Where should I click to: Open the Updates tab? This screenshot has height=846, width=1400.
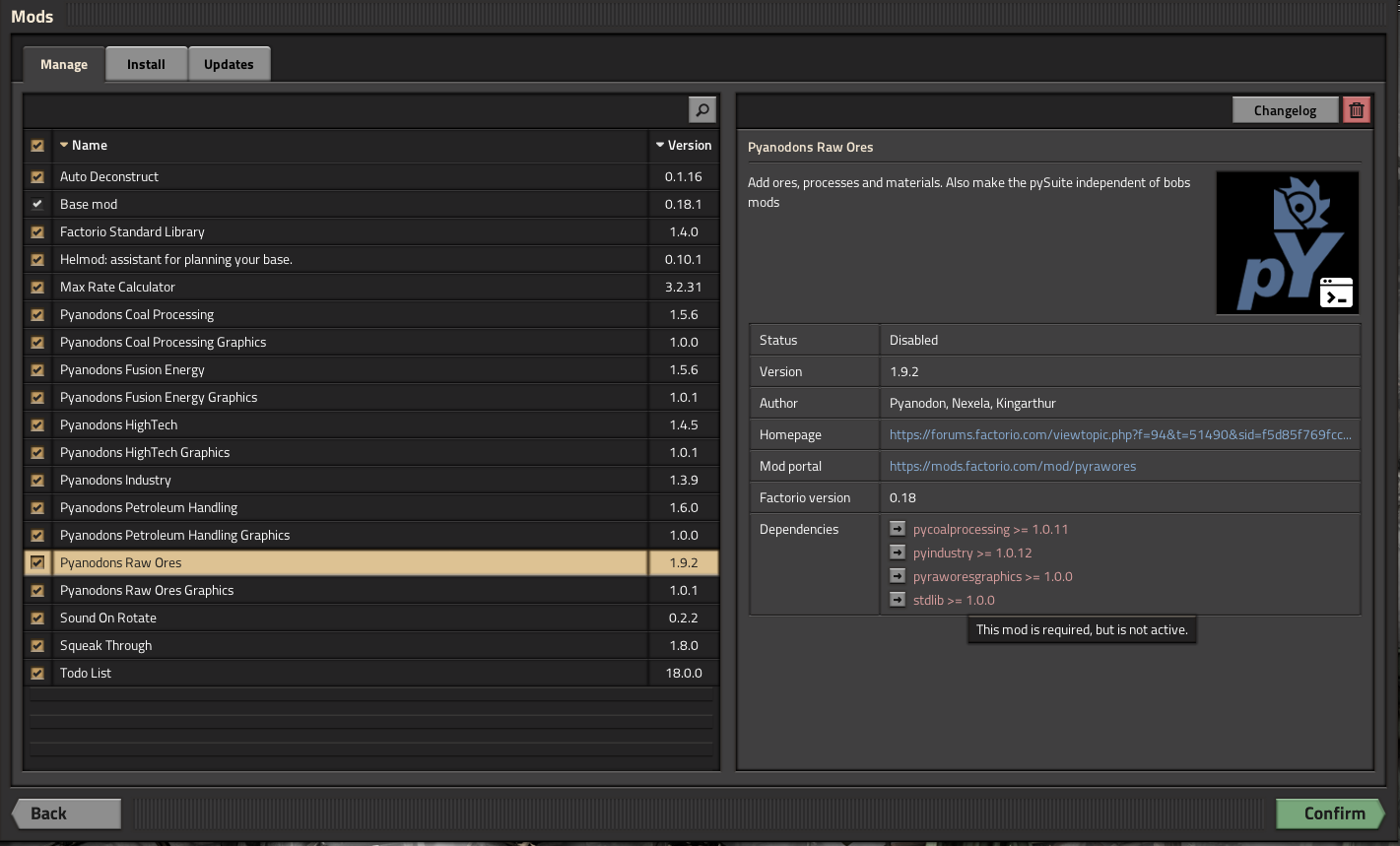[229, 64]
